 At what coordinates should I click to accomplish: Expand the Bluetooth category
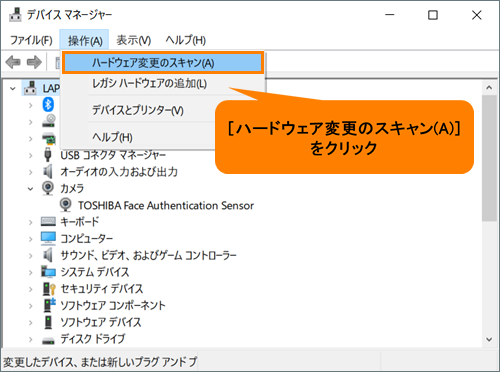coord(31,105)
